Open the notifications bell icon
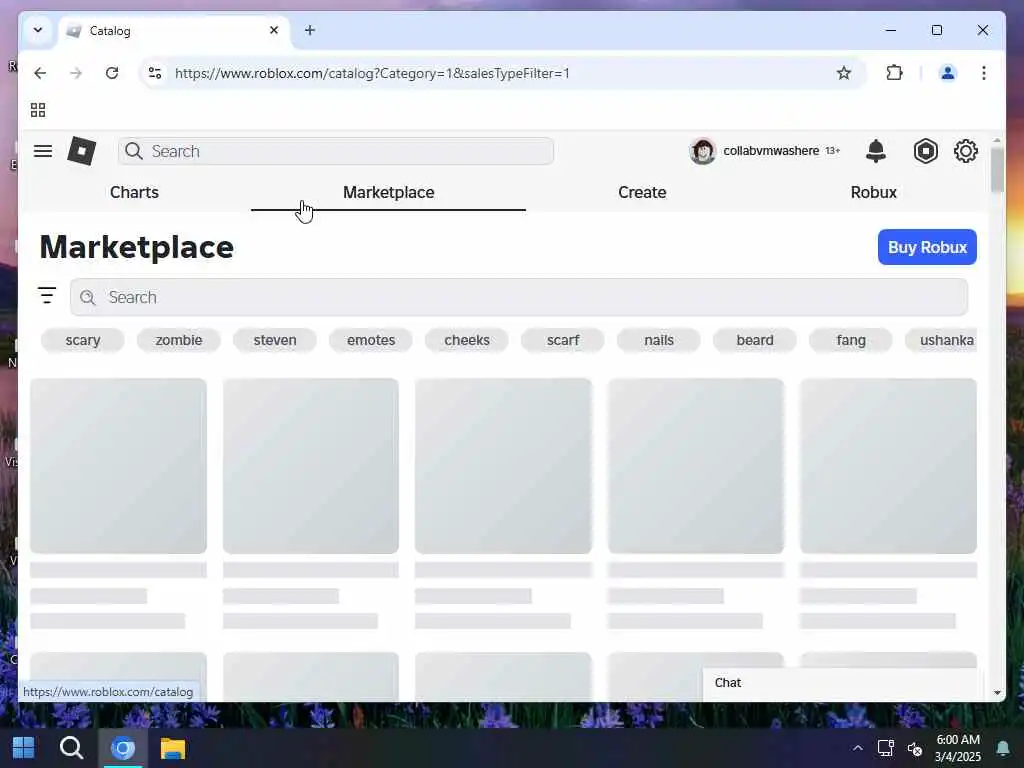This screenshot has width=1024, height=768. [x=876, y=151]
